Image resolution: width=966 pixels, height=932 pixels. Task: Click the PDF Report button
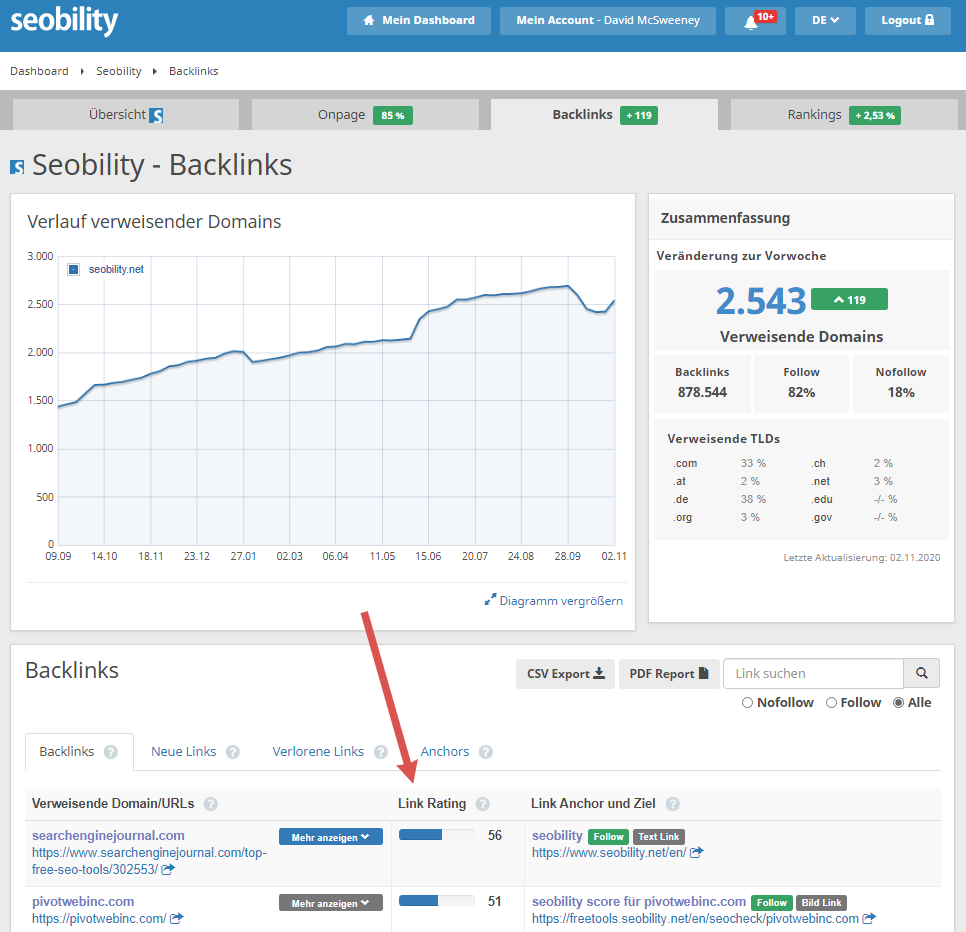tap(669, 673)
